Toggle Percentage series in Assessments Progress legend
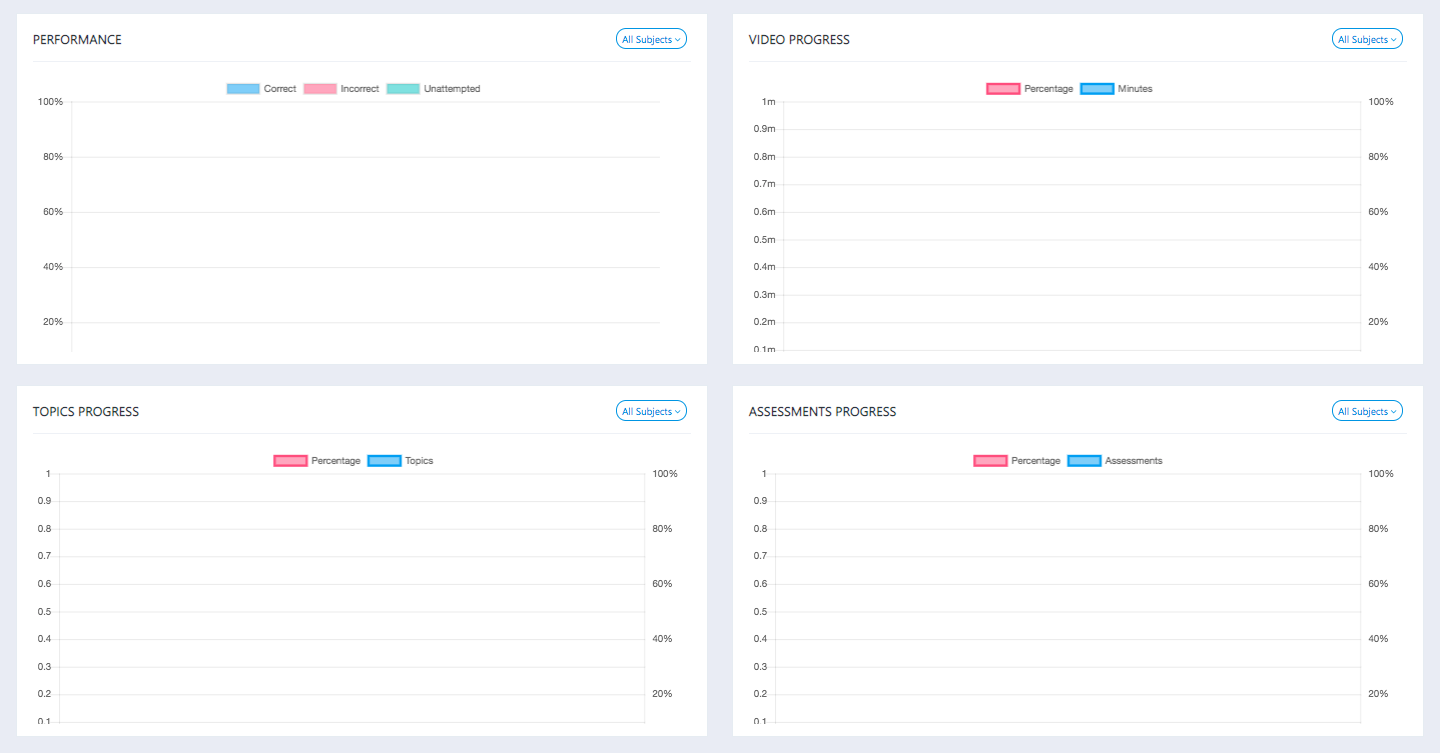This screenshot has height=753, width=1440. pyautogui.click(x=1017, y=461)
